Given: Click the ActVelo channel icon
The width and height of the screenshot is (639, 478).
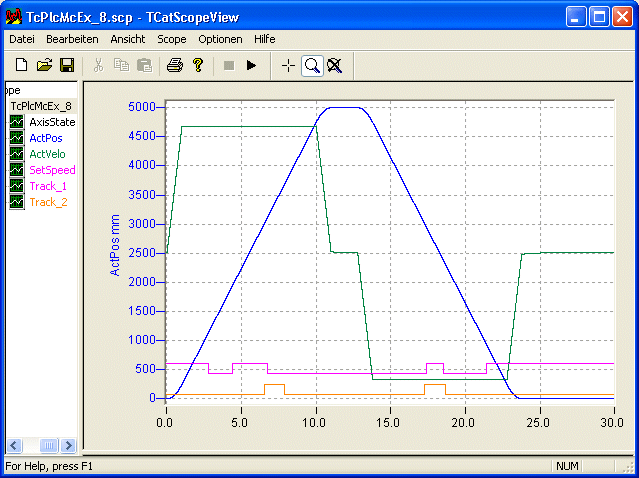Looking at the screenshot, I should pos(17,154).
